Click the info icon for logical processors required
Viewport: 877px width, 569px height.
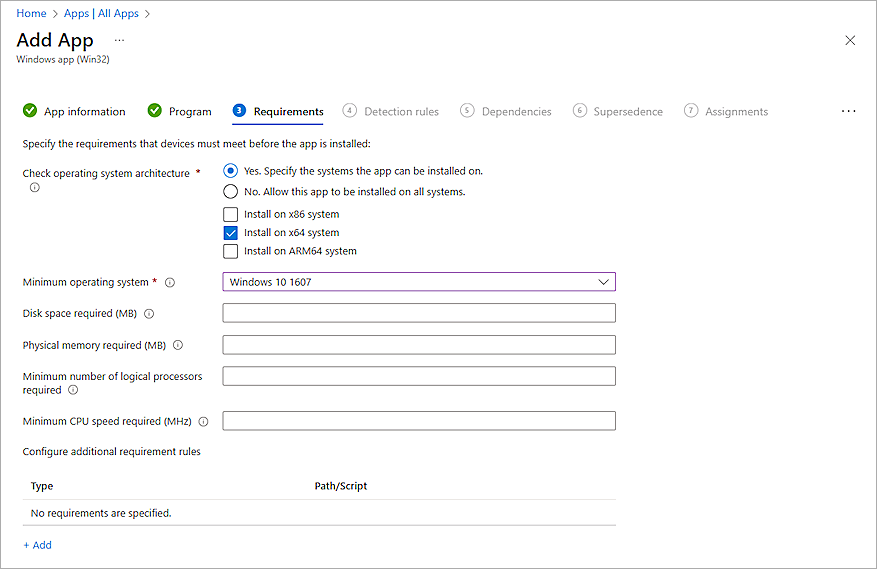click(x=73, y=390)
